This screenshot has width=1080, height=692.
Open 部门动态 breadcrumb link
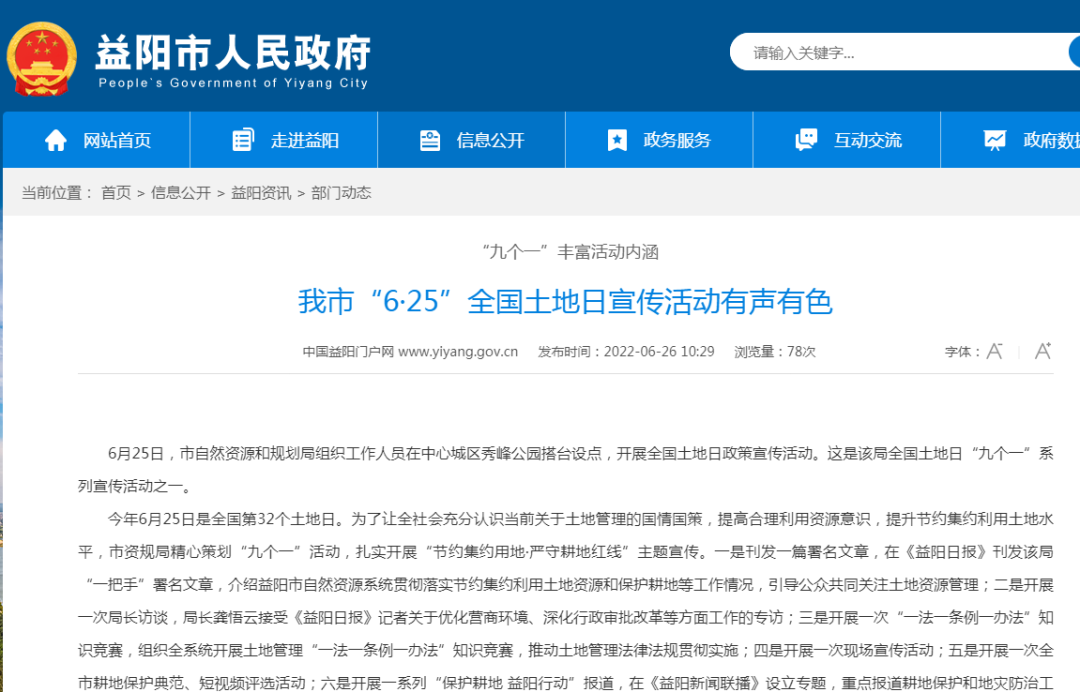341,193
